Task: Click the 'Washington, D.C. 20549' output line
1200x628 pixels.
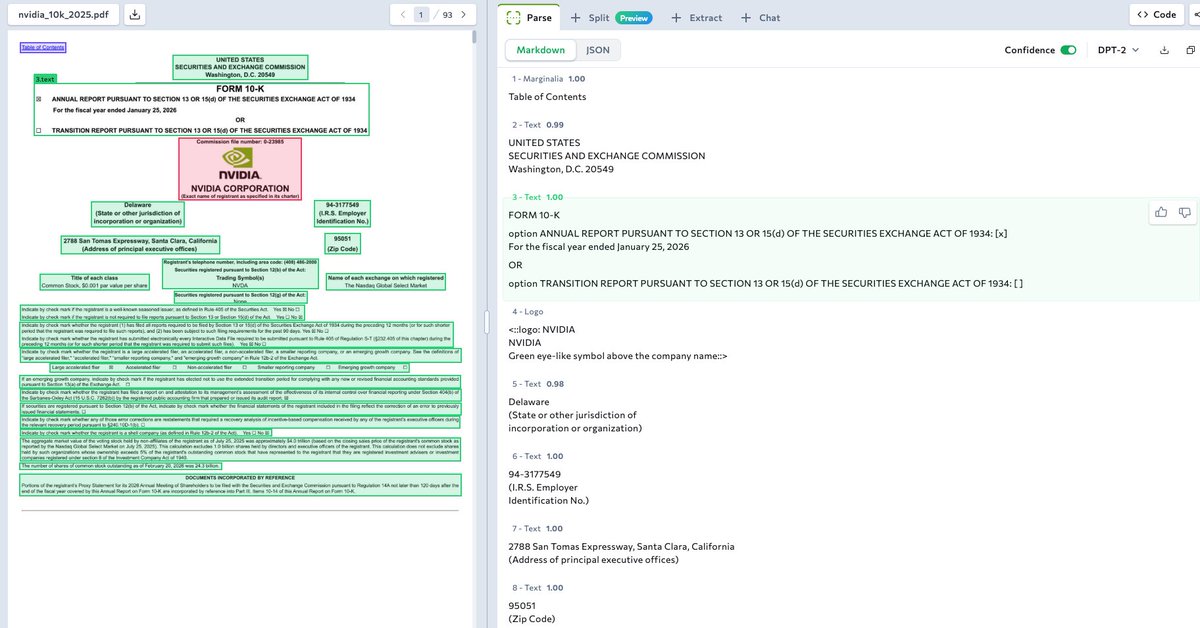Action: click(x=561, y=169)
